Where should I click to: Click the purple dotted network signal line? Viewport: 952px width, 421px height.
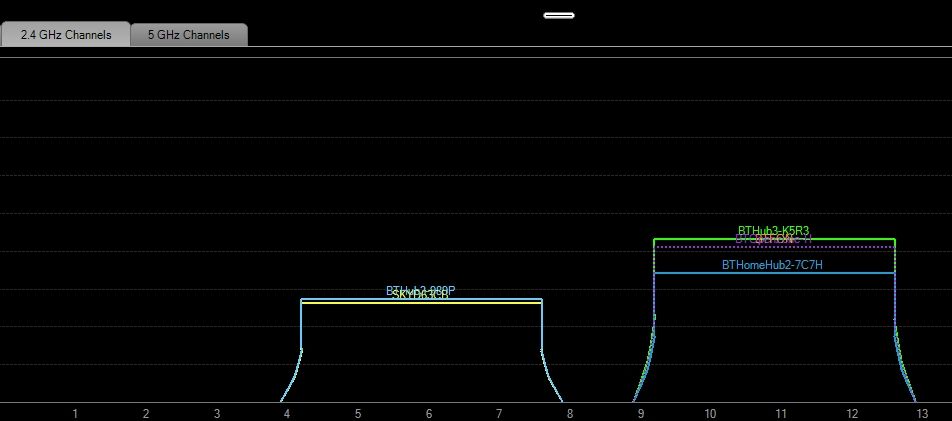[x=774, y=247]
